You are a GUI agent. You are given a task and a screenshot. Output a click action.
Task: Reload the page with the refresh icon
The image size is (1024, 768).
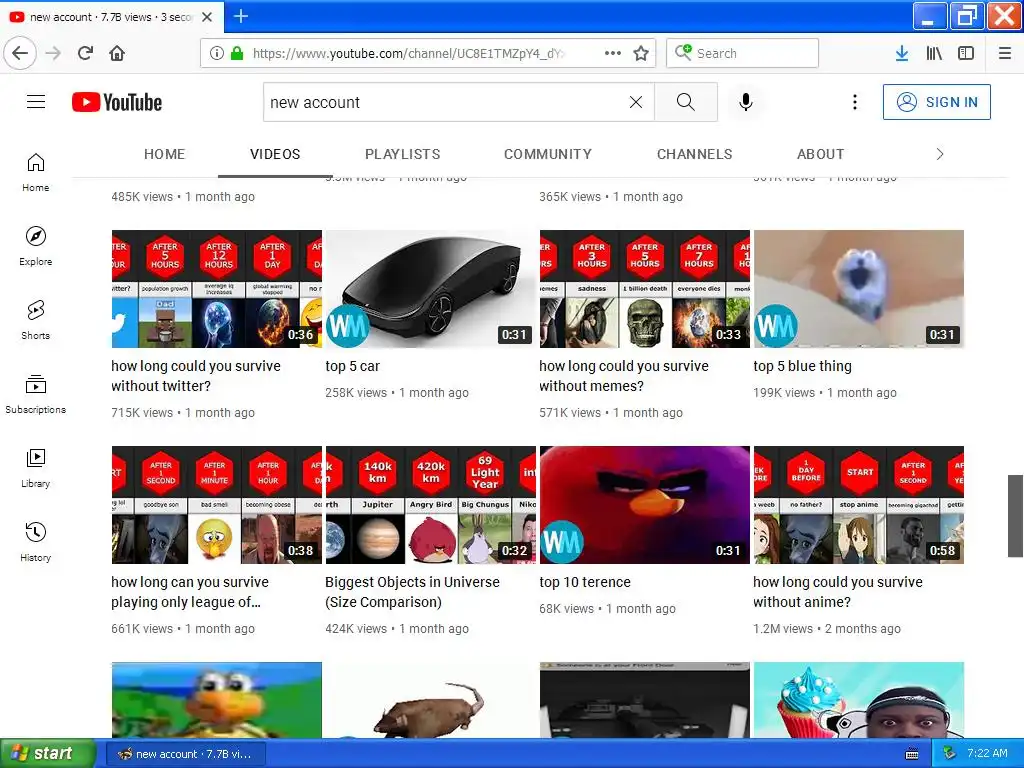[x=86, y=53]
